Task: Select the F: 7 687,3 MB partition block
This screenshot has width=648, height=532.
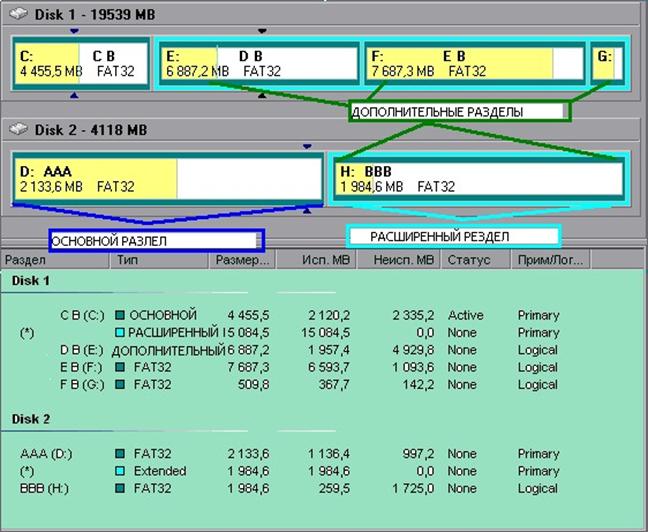Action: click(475, 63)
